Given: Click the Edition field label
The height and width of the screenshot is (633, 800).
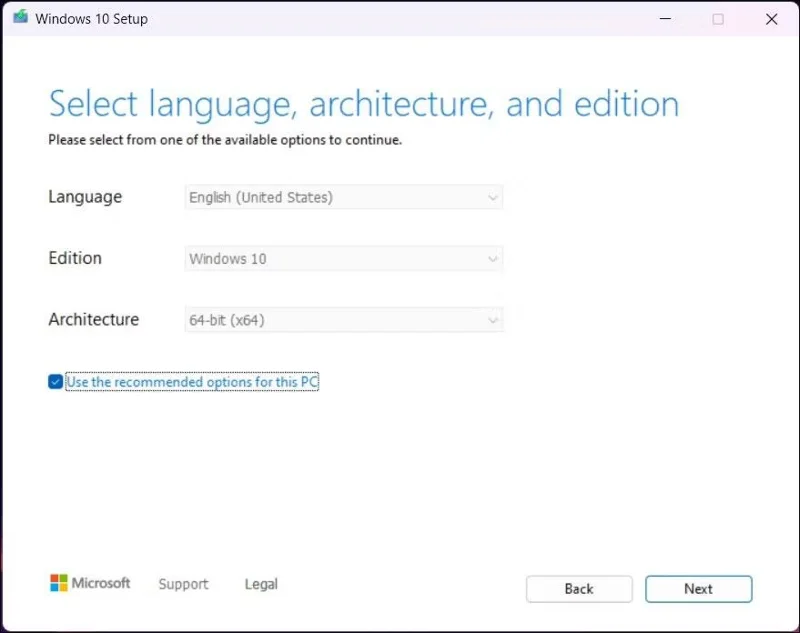Looking at the screenshot, I should [x=75, y=258].
